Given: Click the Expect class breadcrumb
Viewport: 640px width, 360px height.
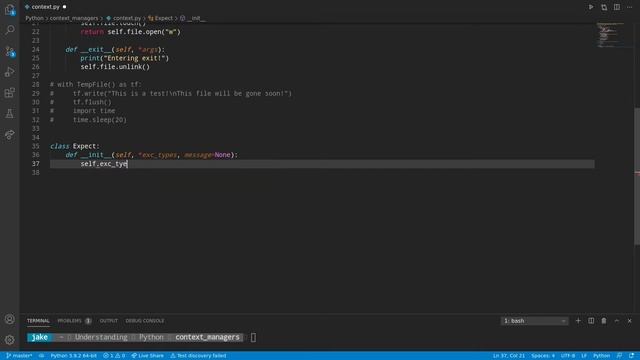Looking at the screenshot, I should [x=161, y=18].
